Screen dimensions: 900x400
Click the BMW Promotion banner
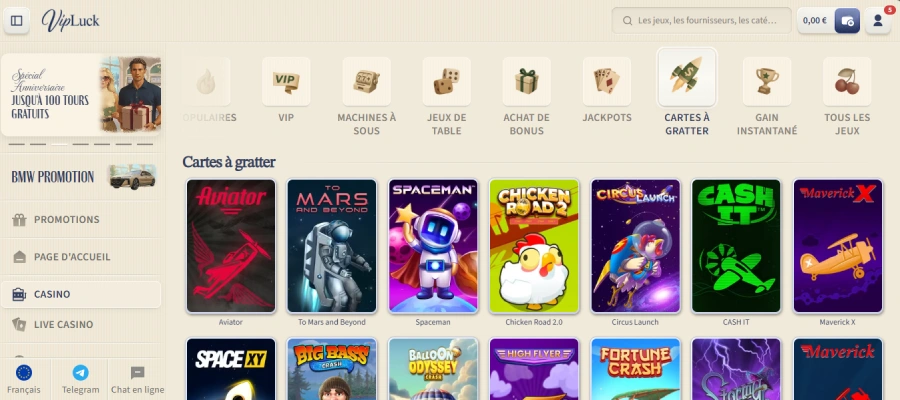[x=81, y=177]
